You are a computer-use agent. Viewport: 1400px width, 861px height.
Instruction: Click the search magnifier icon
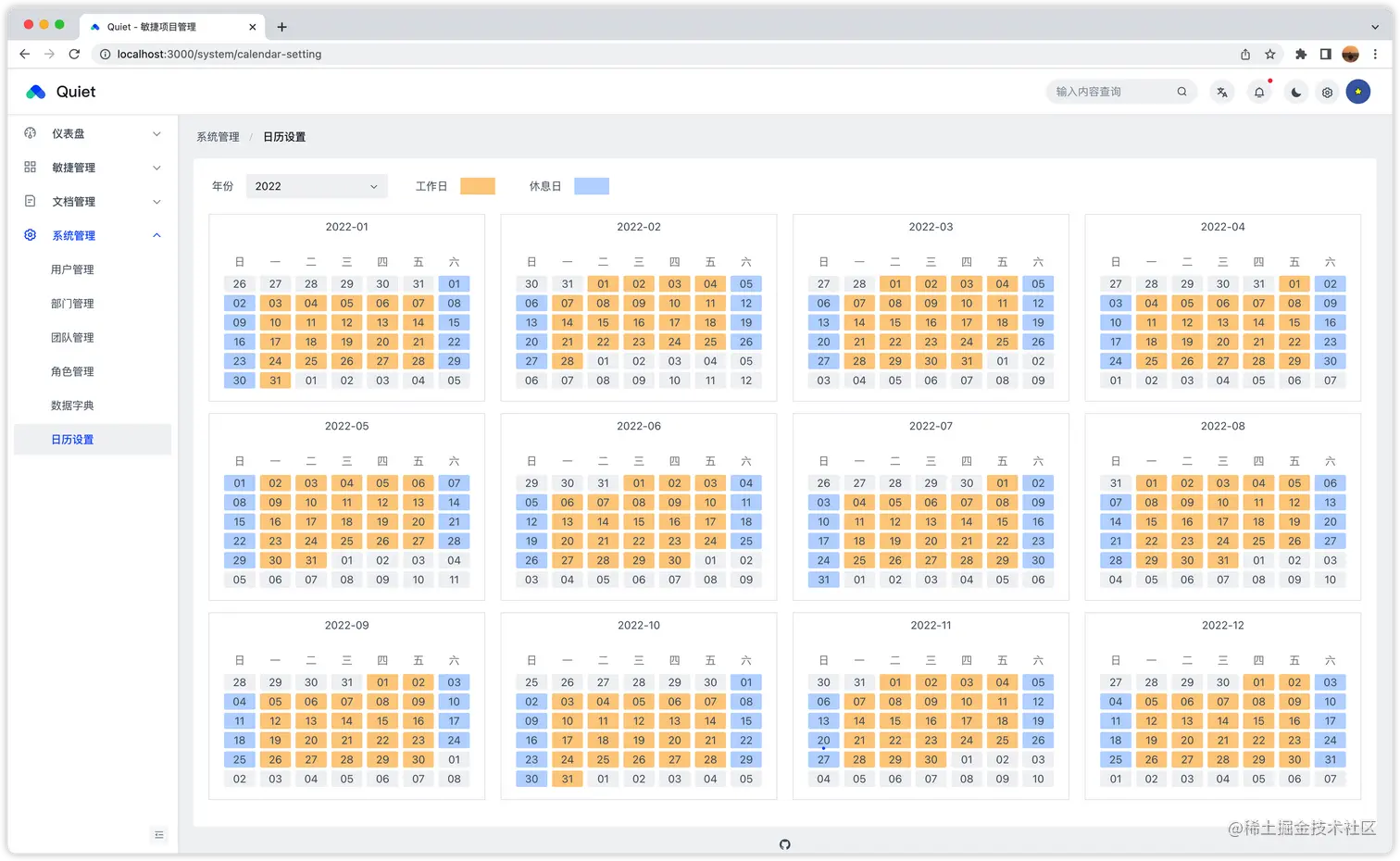click(1181, 92)
